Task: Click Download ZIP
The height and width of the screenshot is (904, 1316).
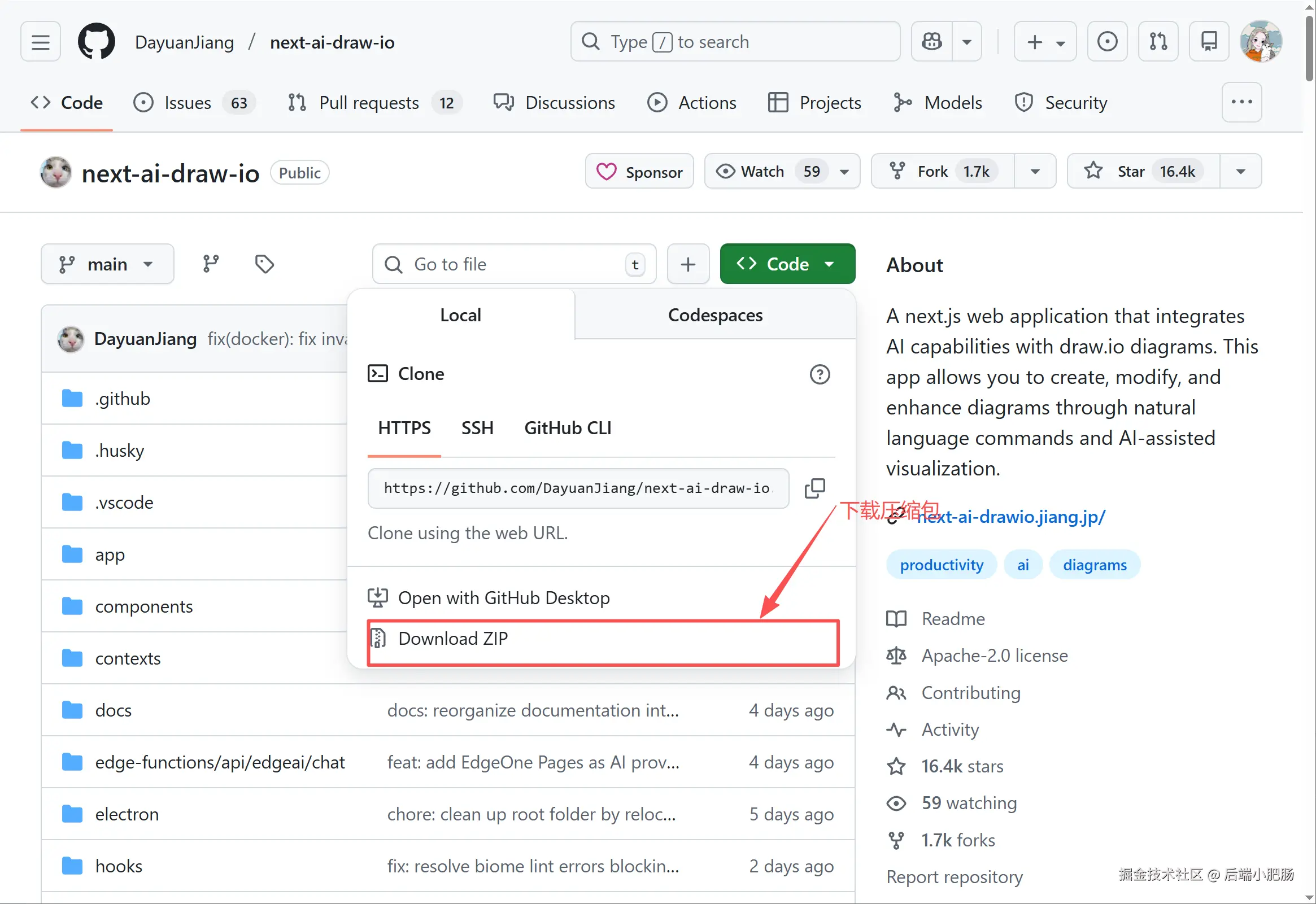Action: [x=452, y=639]
